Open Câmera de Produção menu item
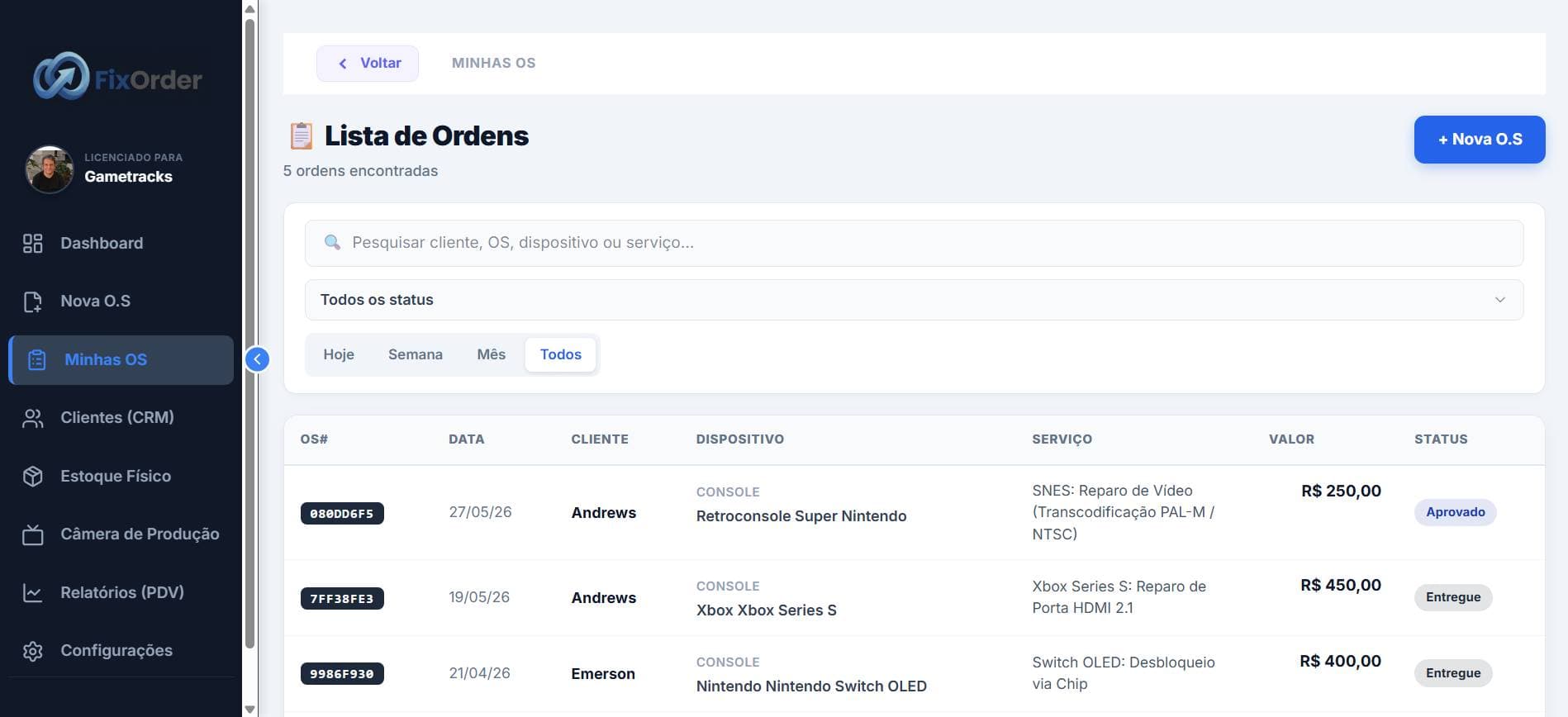1568x717 pixels. 121,534
